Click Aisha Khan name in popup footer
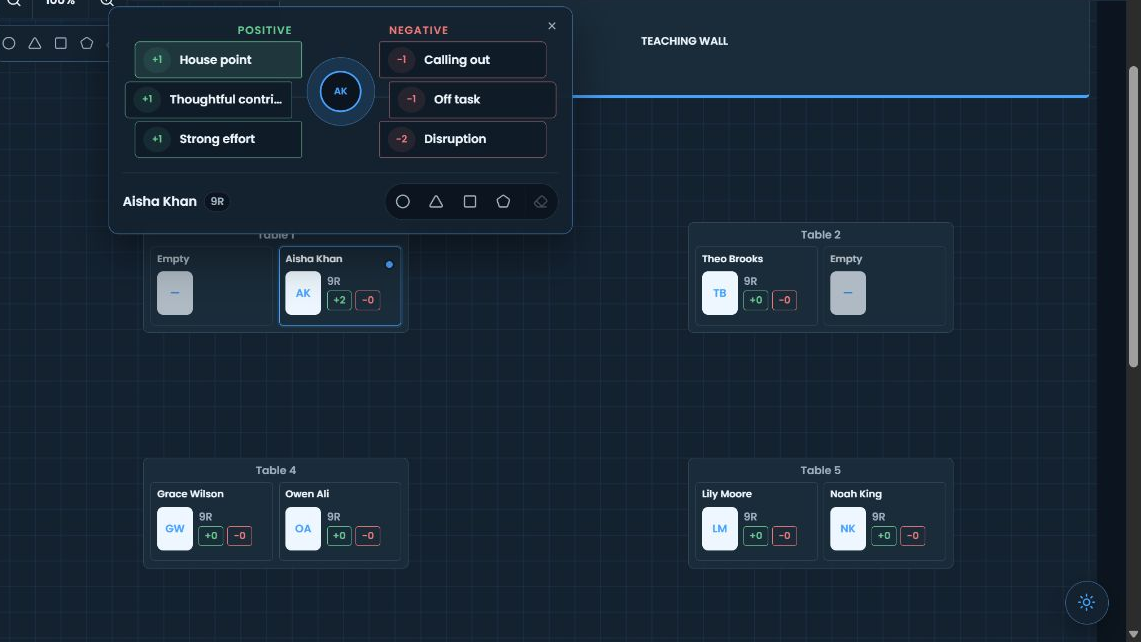1141x642 pixels. click(x=159, y=202)
